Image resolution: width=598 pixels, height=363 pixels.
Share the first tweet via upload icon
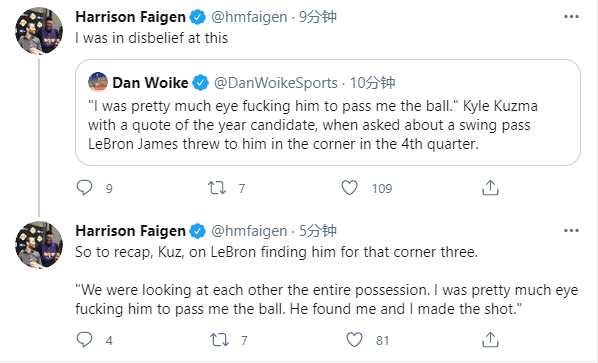(x=490, y=188)
